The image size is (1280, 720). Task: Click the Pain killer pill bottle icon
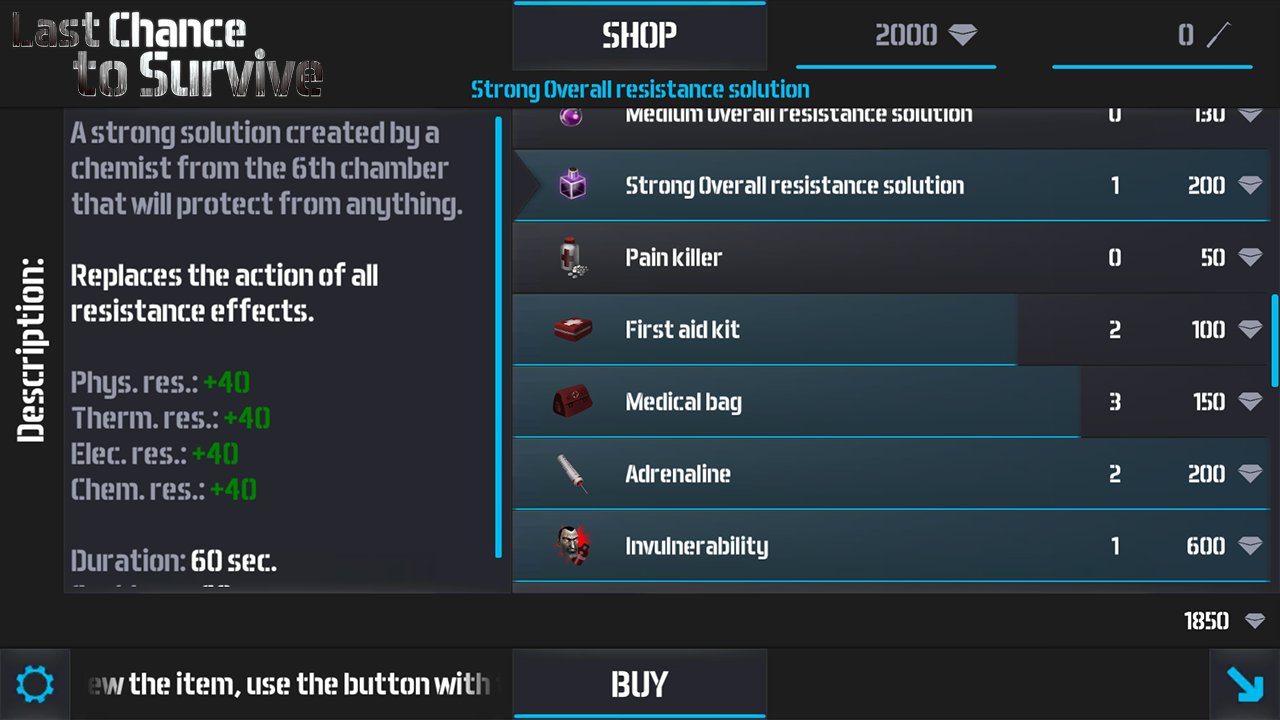click(x=572, y=257)
